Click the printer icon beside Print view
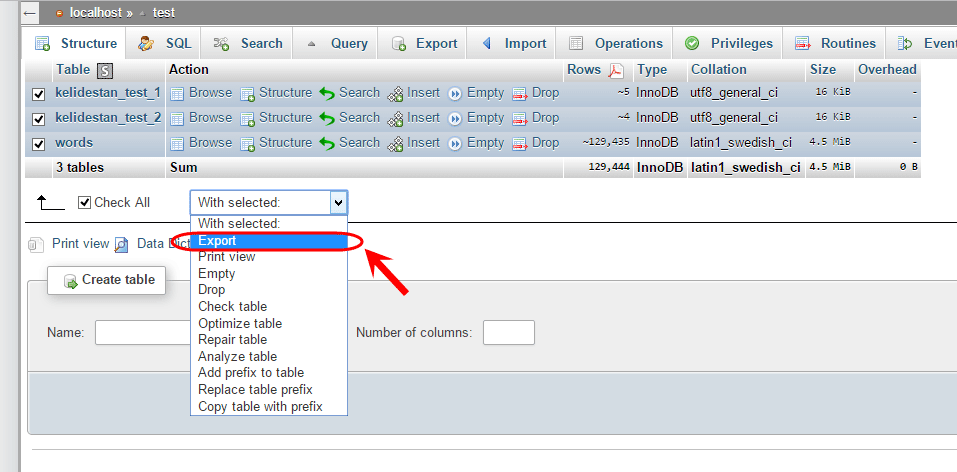This screenshot has height=472, width=957. (37, 245)
